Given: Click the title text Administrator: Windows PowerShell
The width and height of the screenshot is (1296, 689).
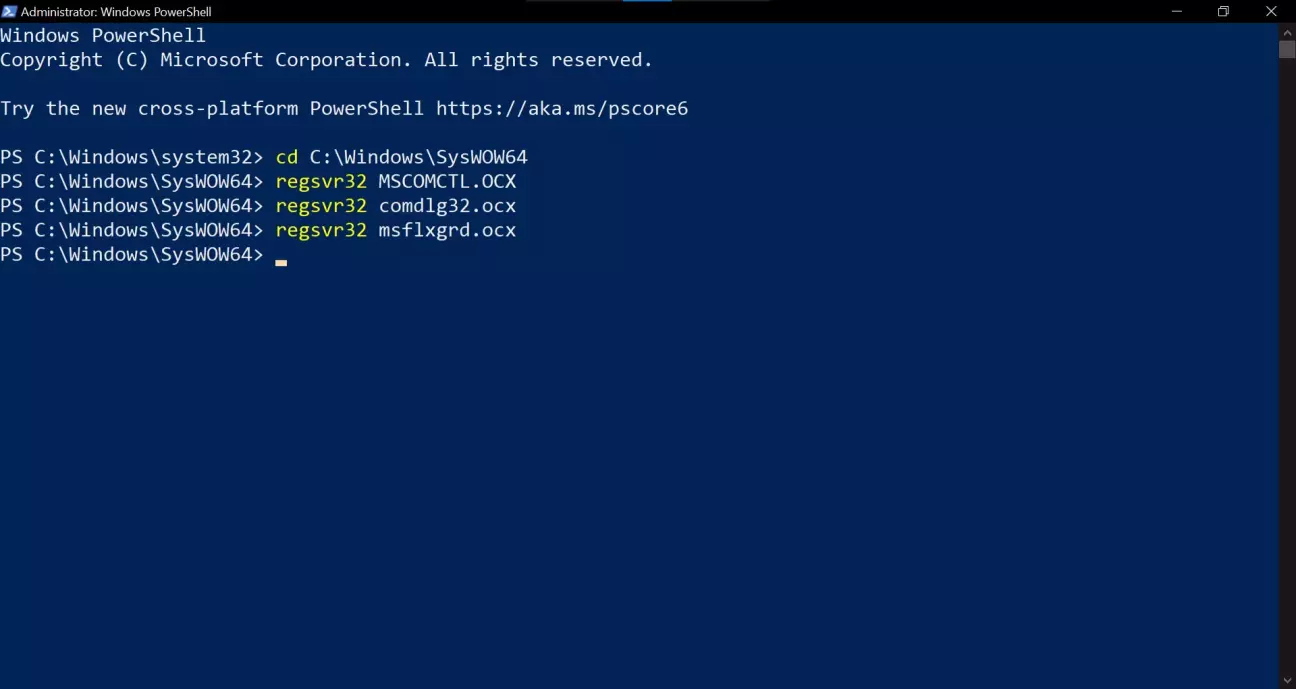Looking at the screenshot, I should point(116,12).
